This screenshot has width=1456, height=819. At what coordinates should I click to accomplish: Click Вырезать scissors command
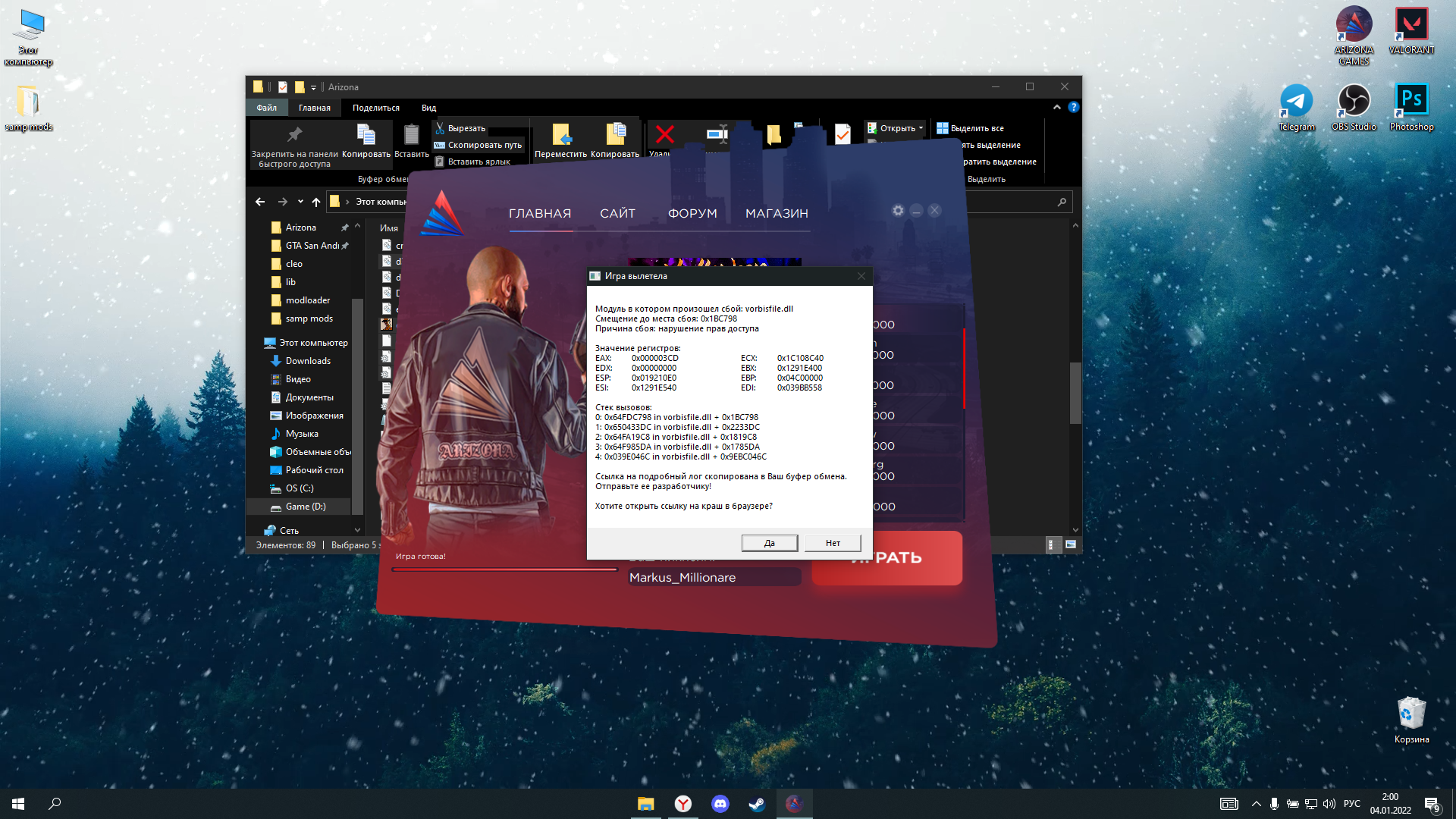460,128
